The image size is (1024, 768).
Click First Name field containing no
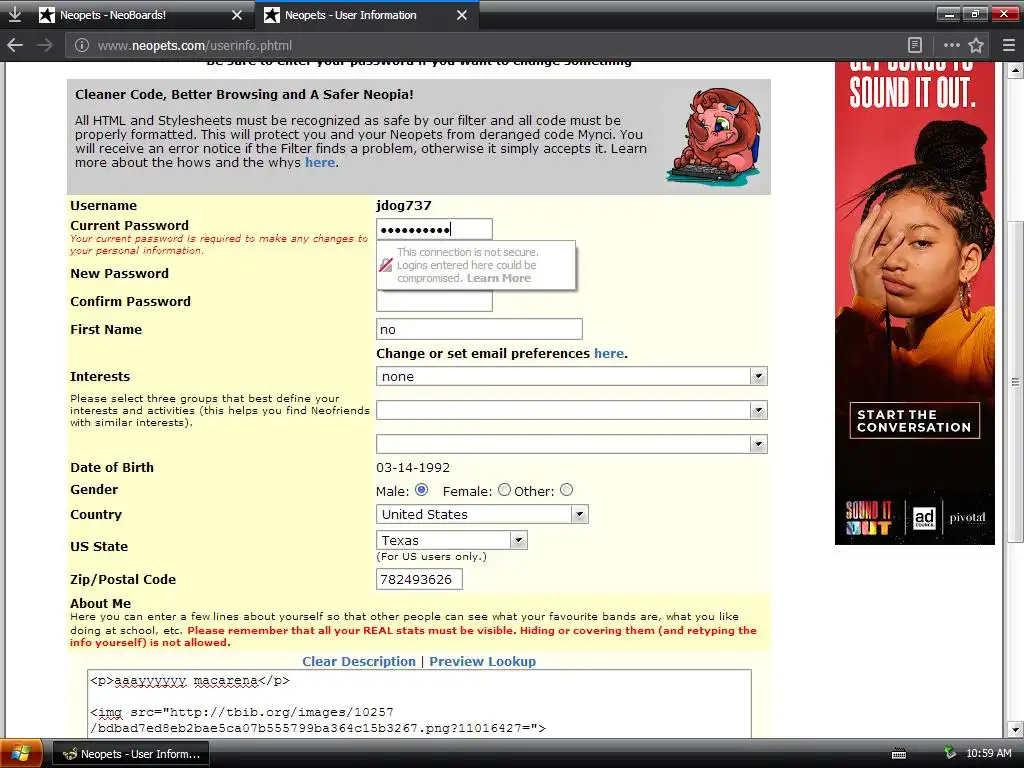tap(479, 329)
